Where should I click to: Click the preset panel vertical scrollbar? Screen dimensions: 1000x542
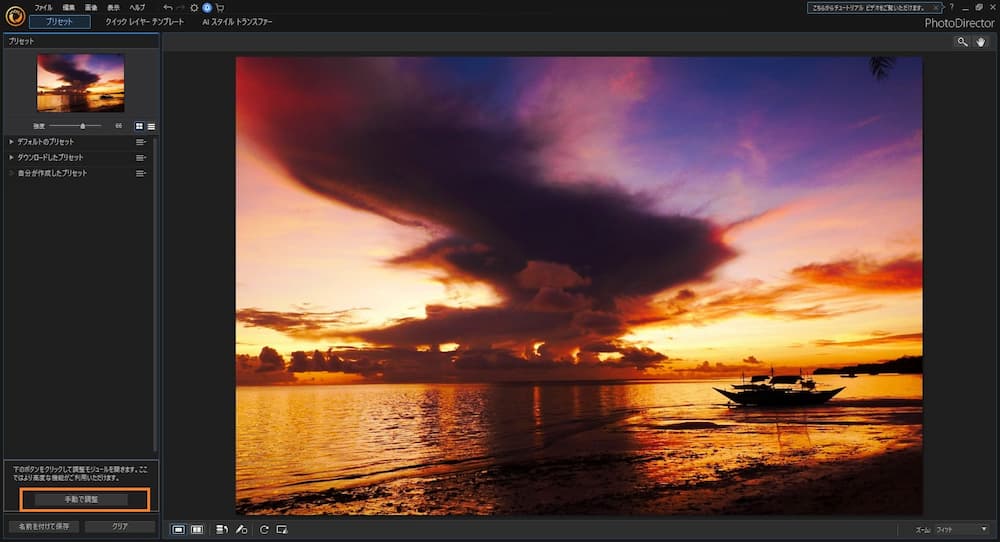pyautogui.click(x=155, y=293)
